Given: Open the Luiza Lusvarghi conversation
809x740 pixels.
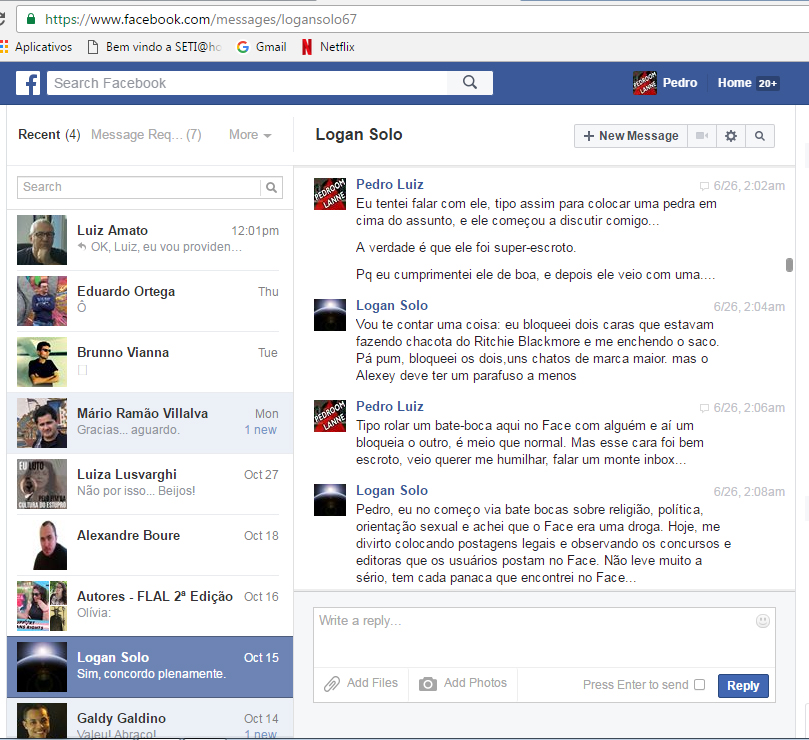Looking at the screenshot, I should pos(150,484).
